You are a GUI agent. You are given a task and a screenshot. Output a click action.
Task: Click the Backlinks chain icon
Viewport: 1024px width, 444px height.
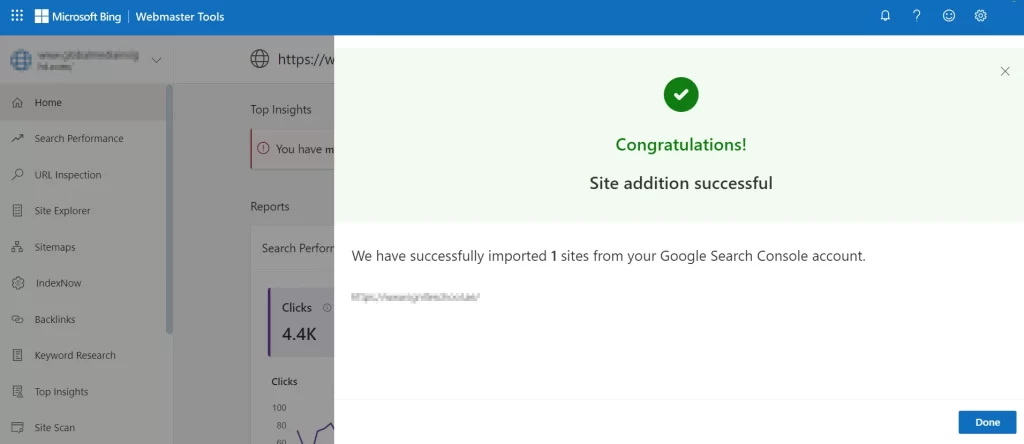(18, 320)
